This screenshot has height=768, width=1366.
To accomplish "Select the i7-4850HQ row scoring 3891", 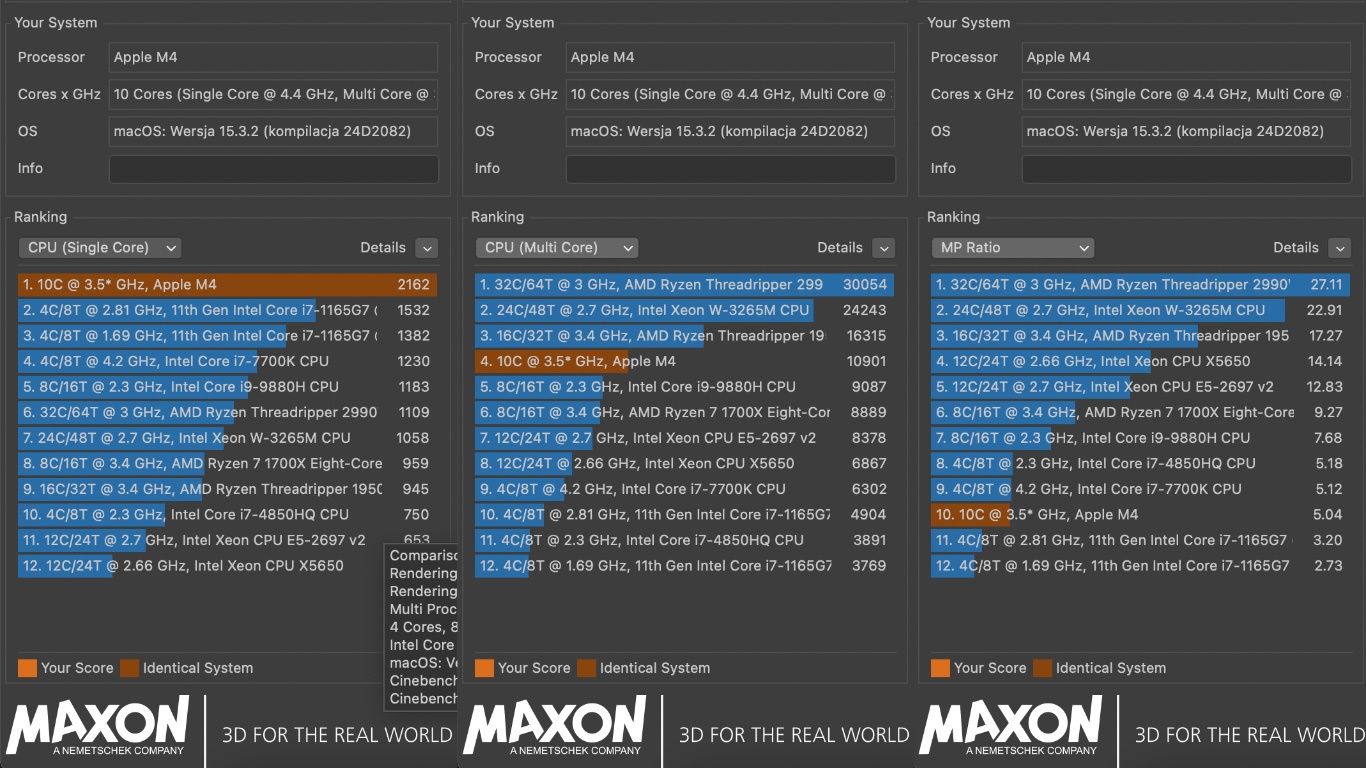I will [x=684, y=540].
